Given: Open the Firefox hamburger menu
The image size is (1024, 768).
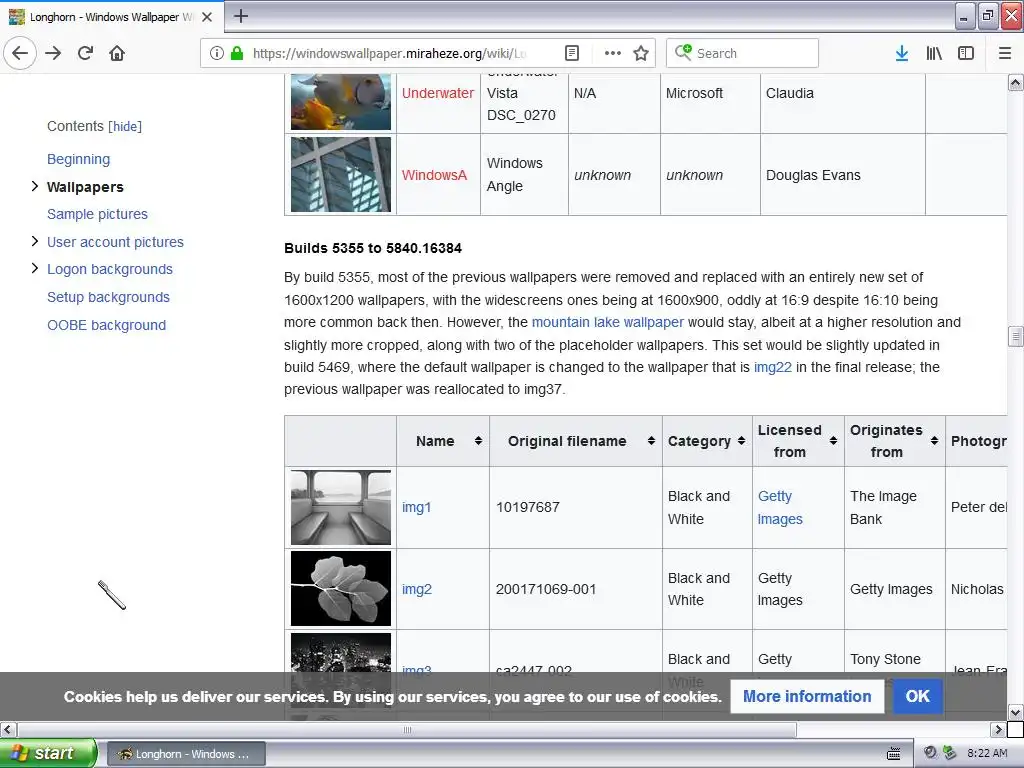Looking at the screenshot, I should (x=1005, y=53).
